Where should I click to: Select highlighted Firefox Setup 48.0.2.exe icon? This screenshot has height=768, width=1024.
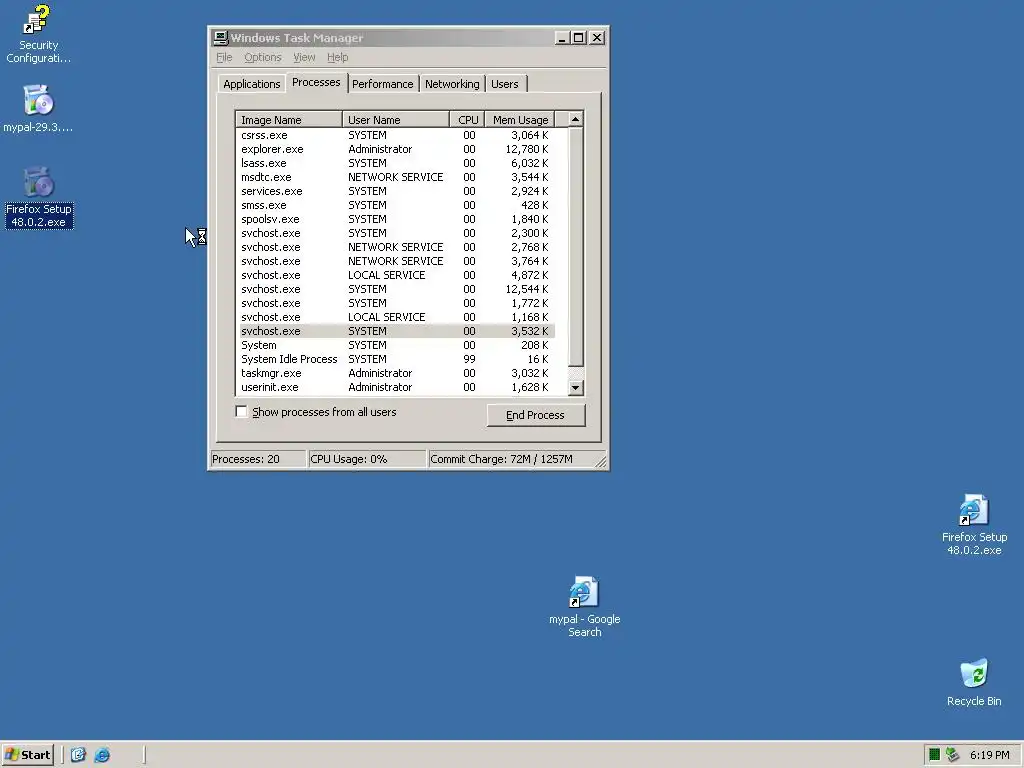point(39,198)
